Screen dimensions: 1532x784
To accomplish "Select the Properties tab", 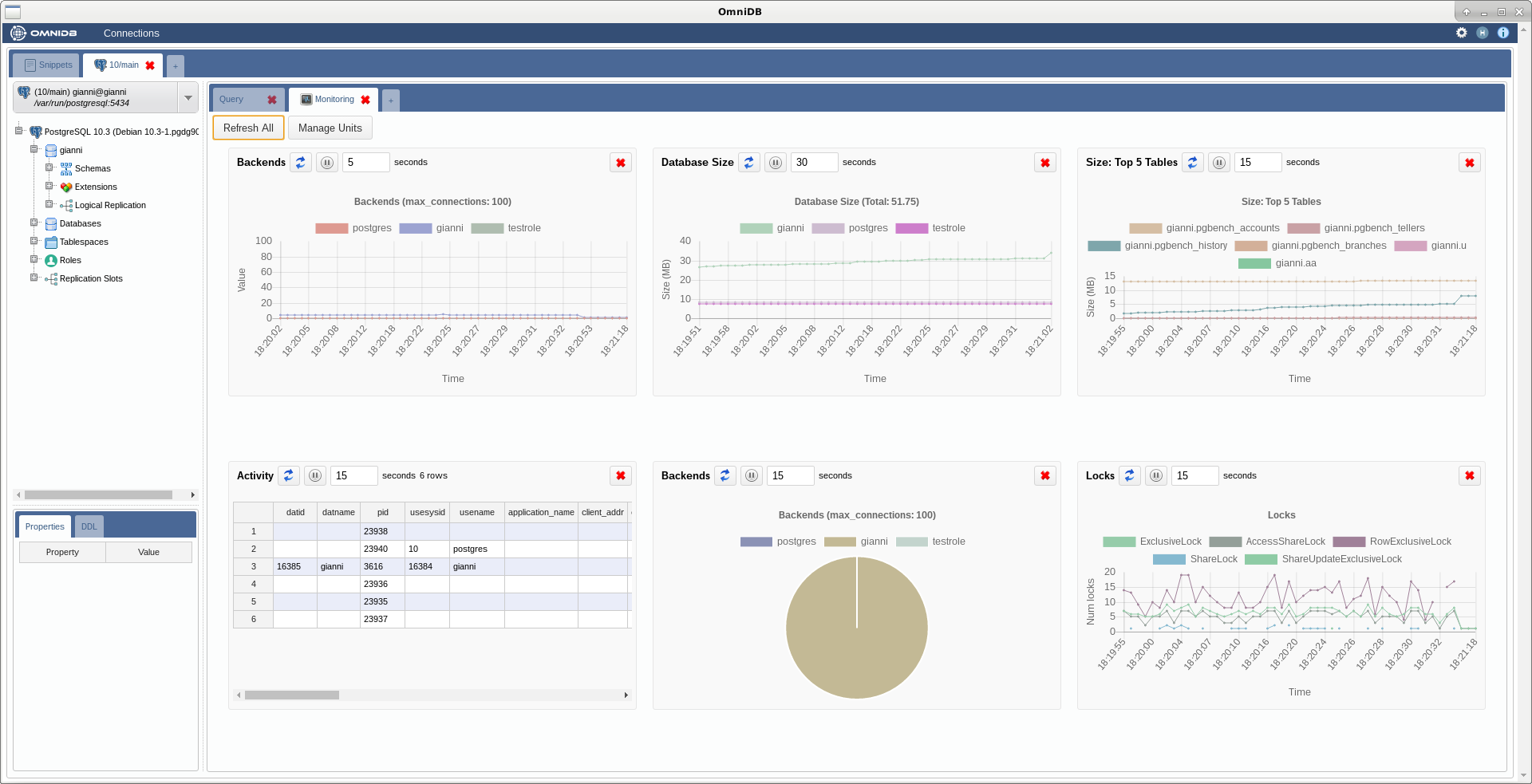I will click(x=45, y=526).
